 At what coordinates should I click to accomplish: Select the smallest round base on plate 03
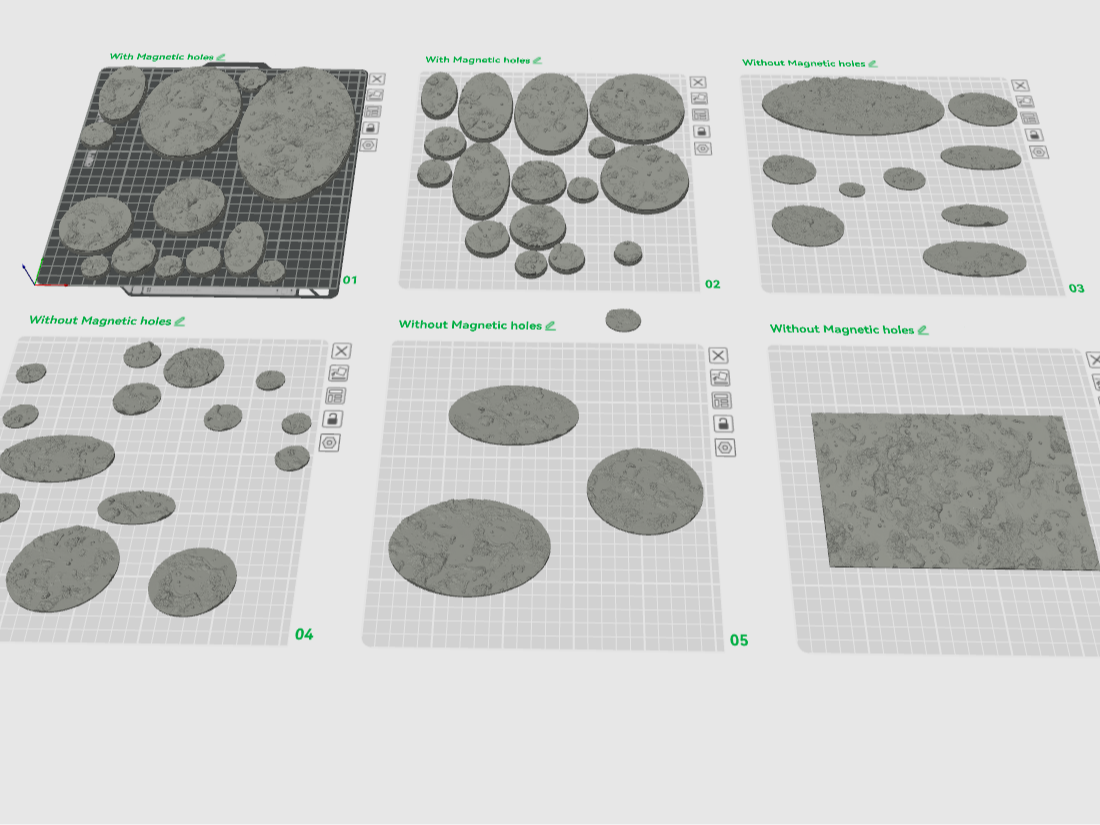click(x=852, y=189)
